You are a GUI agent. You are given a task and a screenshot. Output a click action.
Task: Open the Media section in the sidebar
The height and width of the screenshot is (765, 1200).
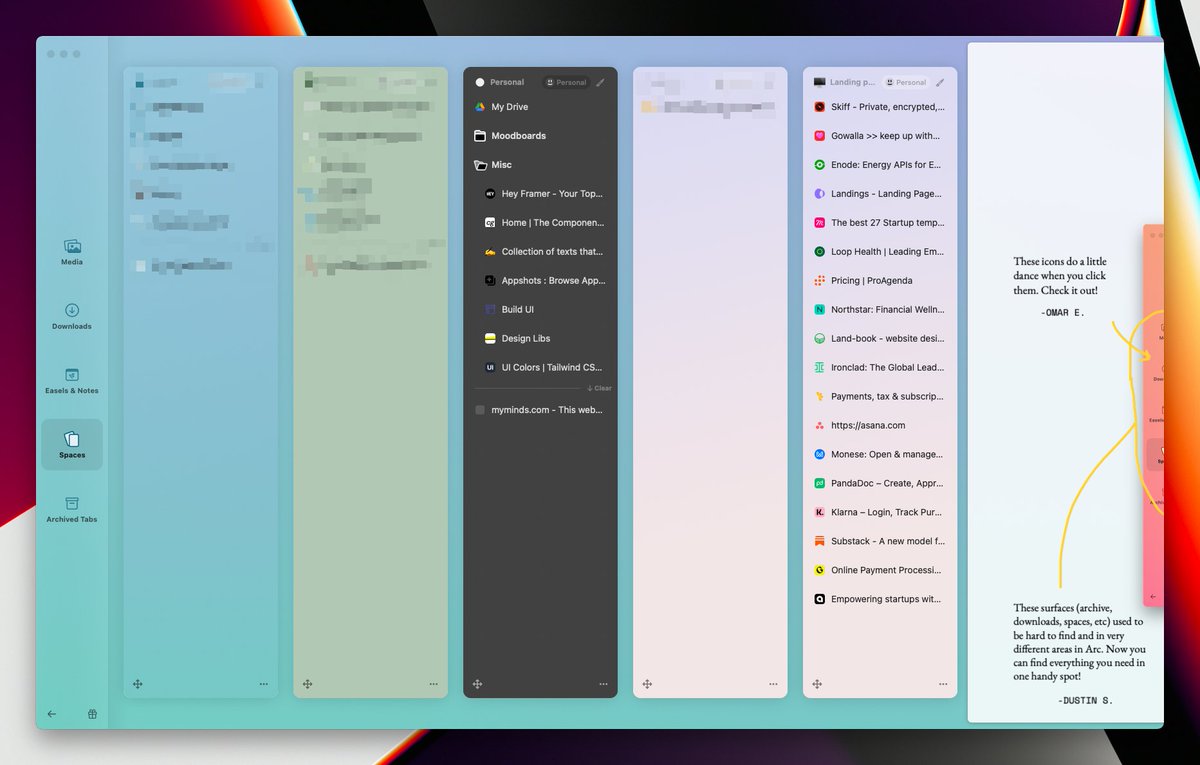(x=72, y=251)
